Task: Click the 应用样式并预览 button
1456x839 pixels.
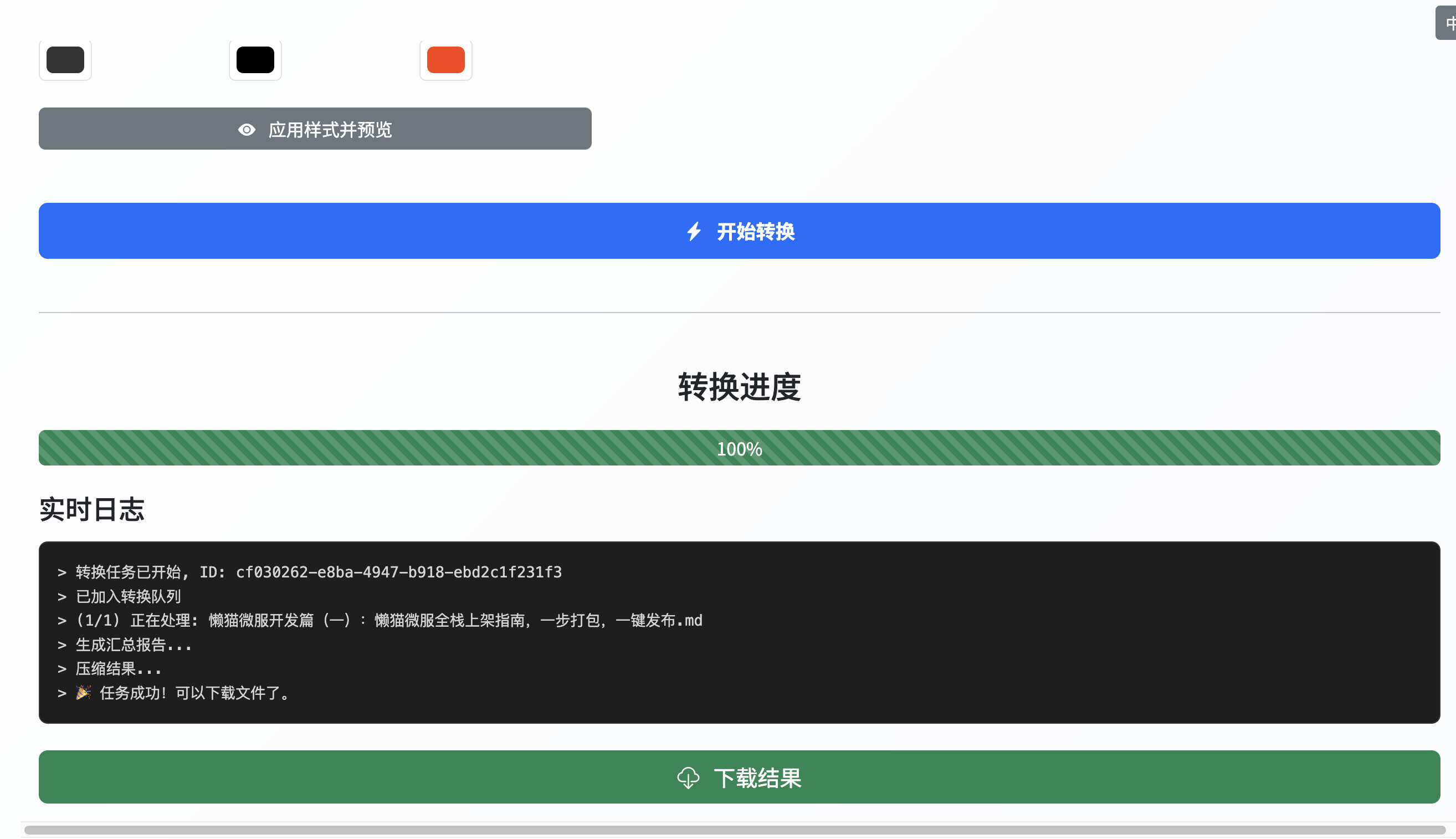Action: click(315, 129)
